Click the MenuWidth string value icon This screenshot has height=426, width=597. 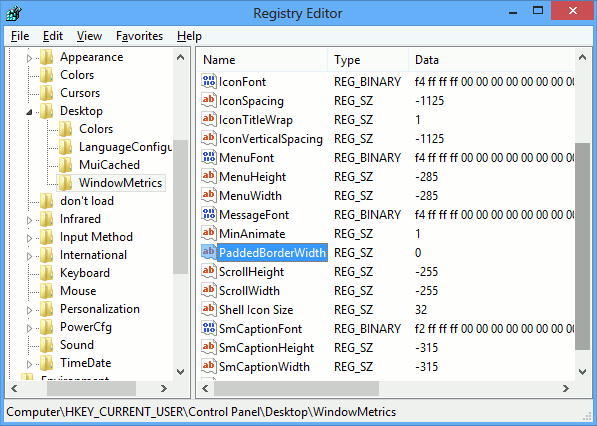tap(209, 195)
